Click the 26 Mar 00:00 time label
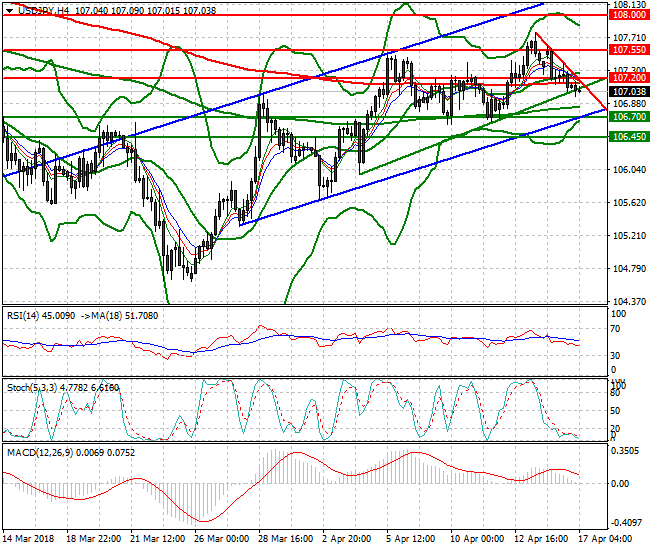Screen dimensions: 650x550 [221, 539]
